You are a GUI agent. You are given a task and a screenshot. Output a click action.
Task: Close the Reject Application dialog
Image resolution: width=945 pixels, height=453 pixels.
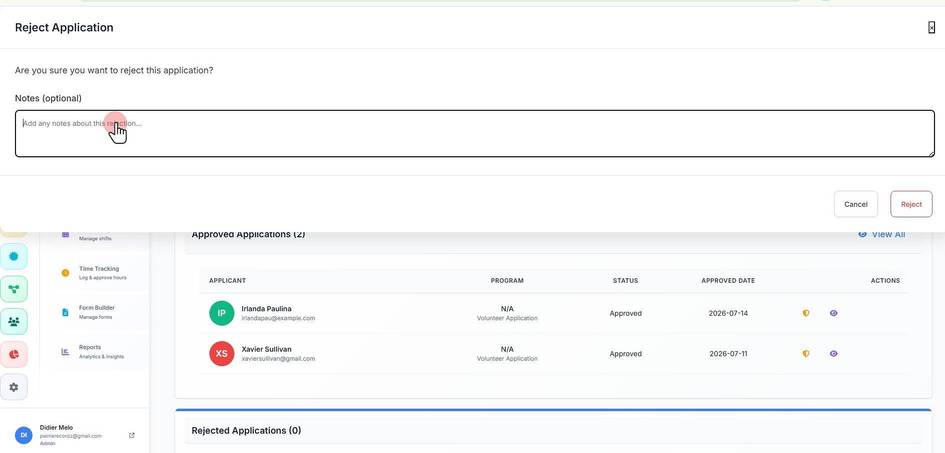click(x=931, y=28)
